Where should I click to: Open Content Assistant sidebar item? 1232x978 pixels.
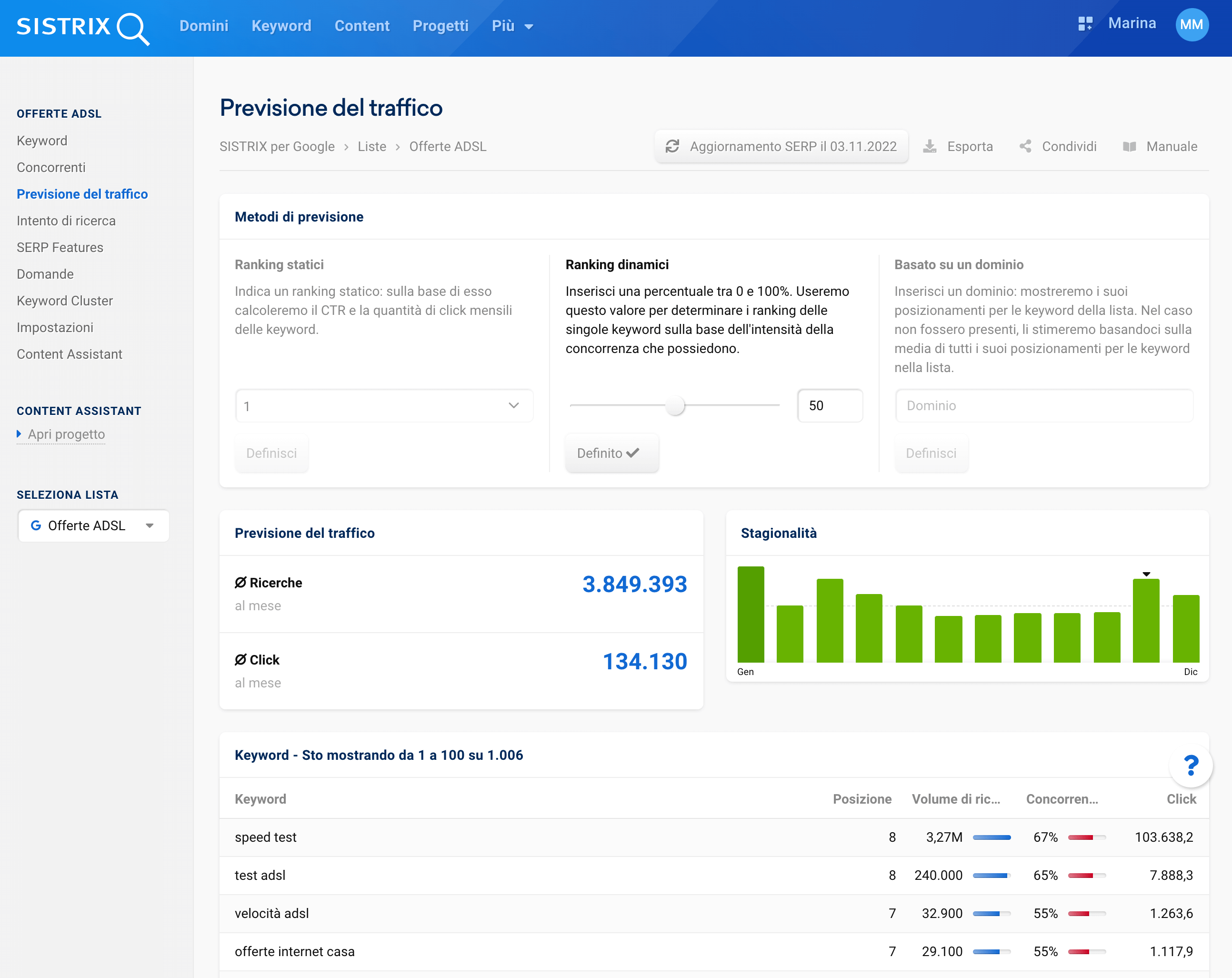69,354
